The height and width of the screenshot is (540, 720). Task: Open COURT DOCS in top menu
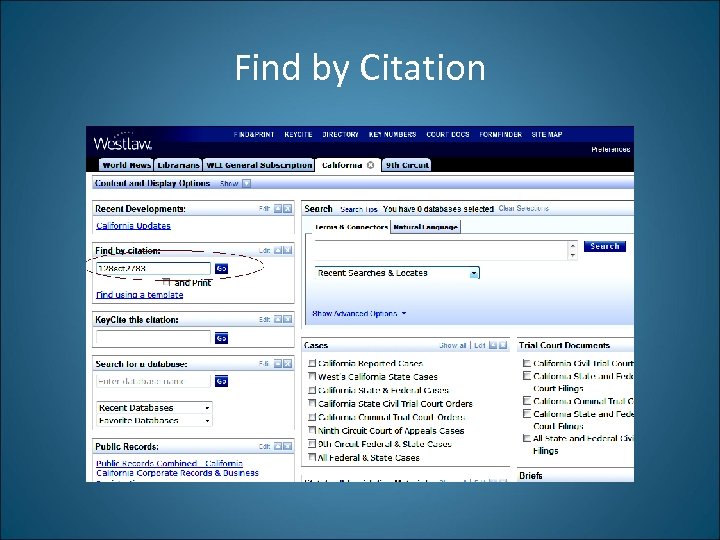point(448,135)
